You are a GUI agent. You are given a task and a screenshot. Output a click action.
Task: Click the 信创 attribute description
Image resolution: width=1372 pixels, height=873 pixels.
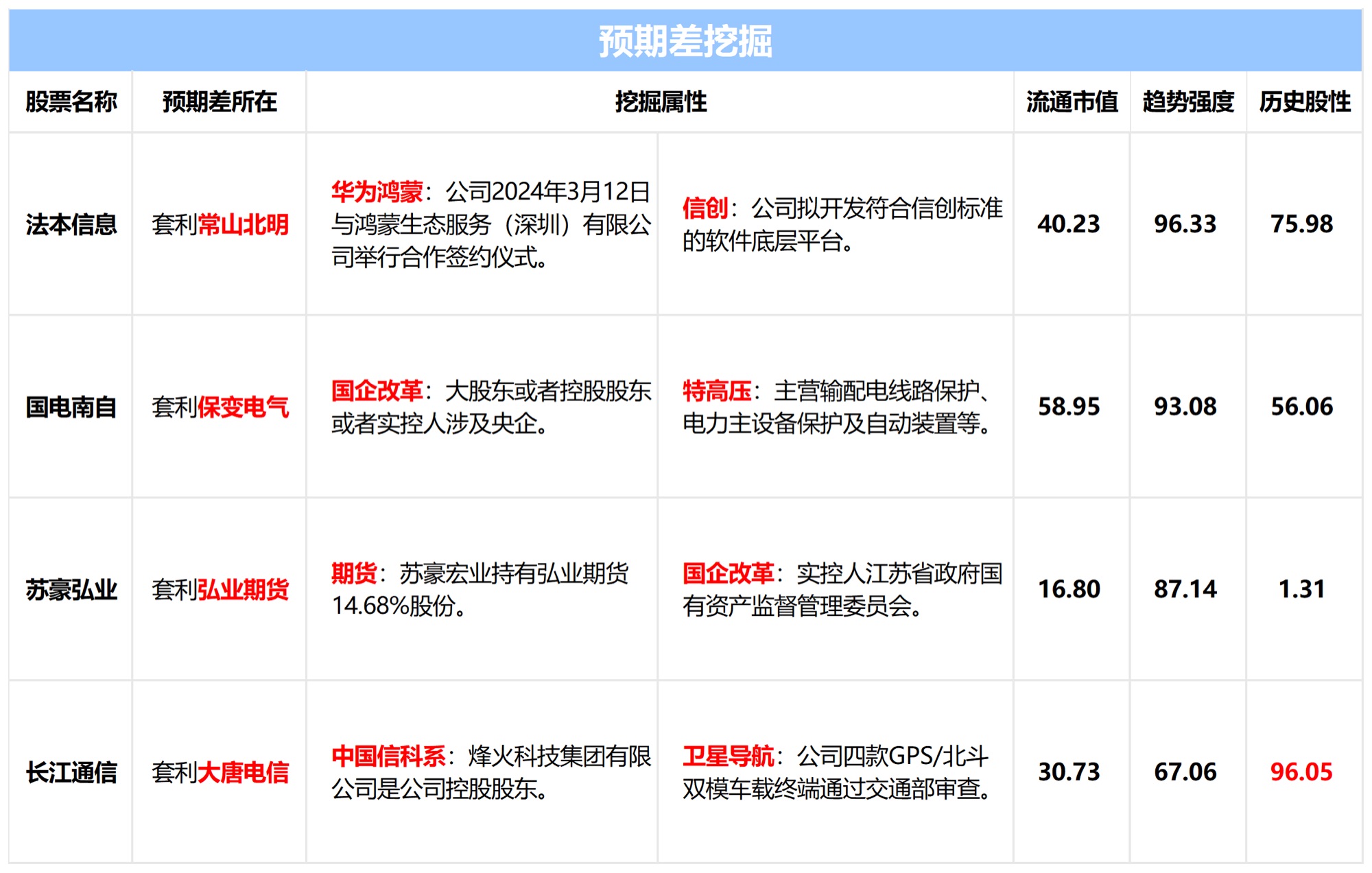click(842, 224)
